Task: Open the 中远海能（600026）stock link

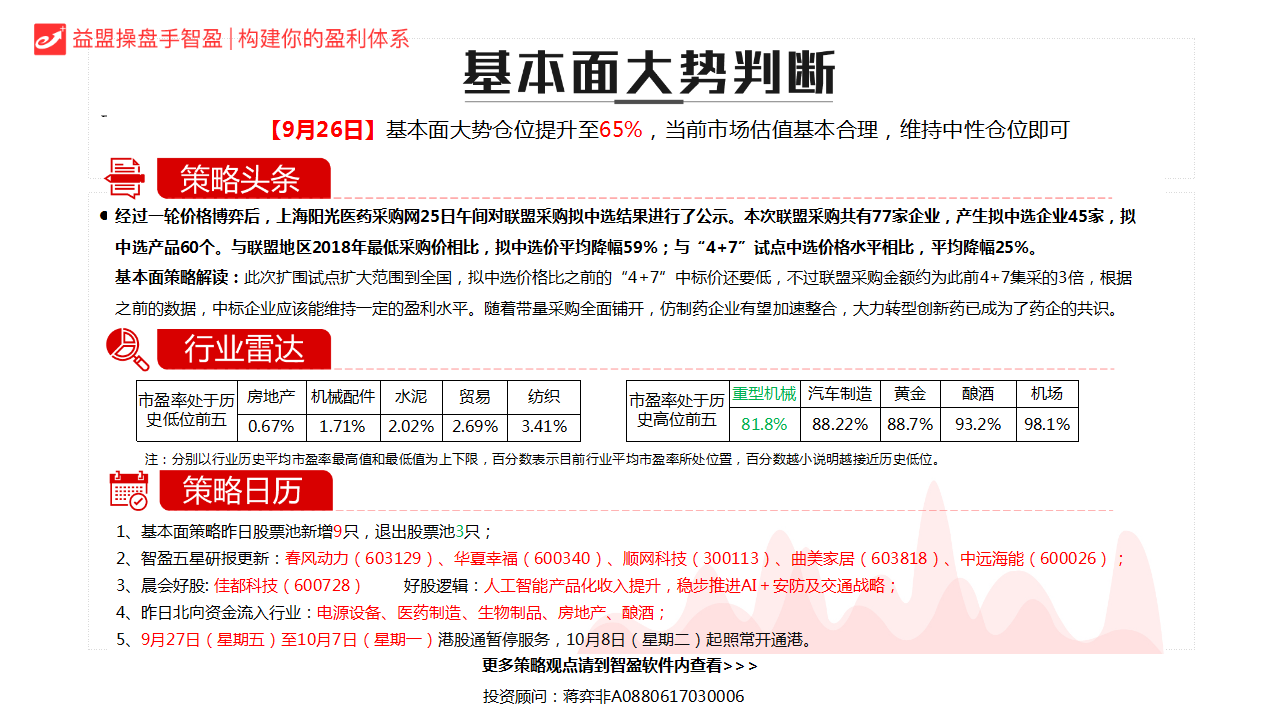Action: click(x=1035, y=559)
